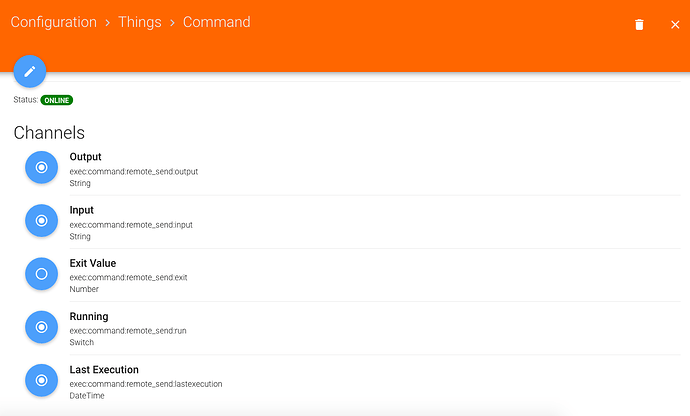Delete the thing with trash icon

pyautogui.click(x=639, y=25)
